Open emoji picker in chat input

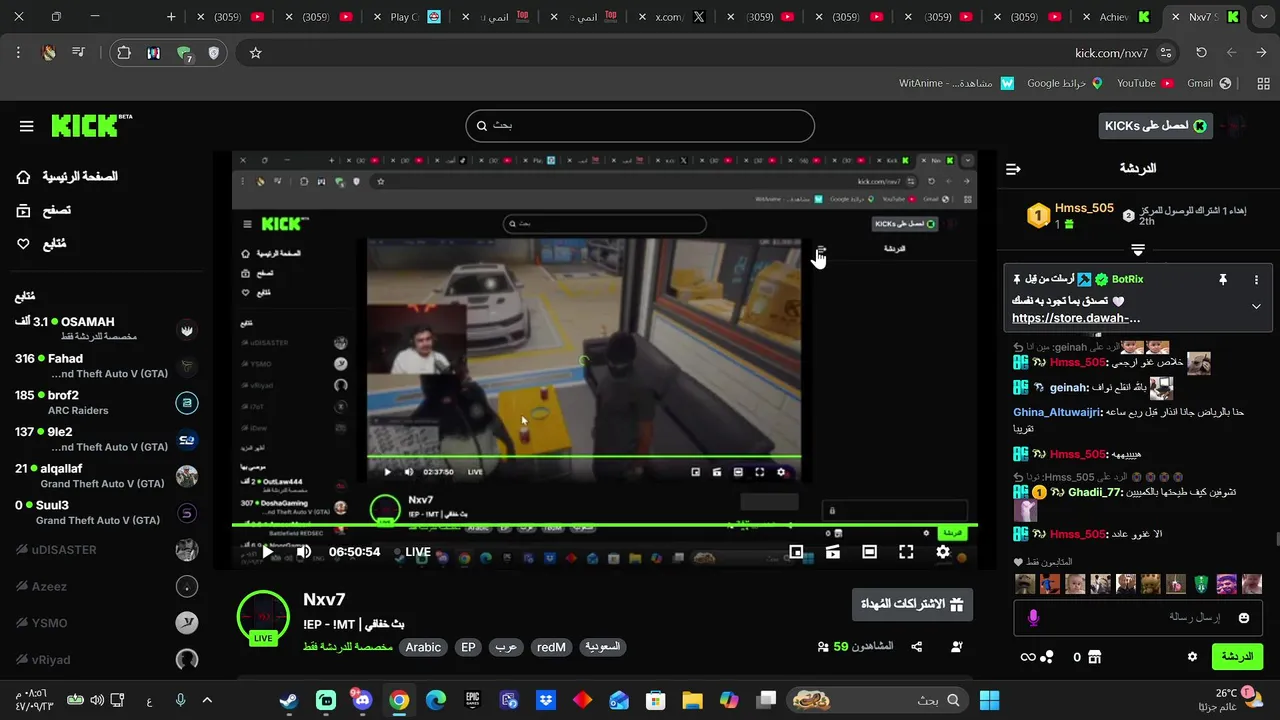click(x=1244, y=618)
